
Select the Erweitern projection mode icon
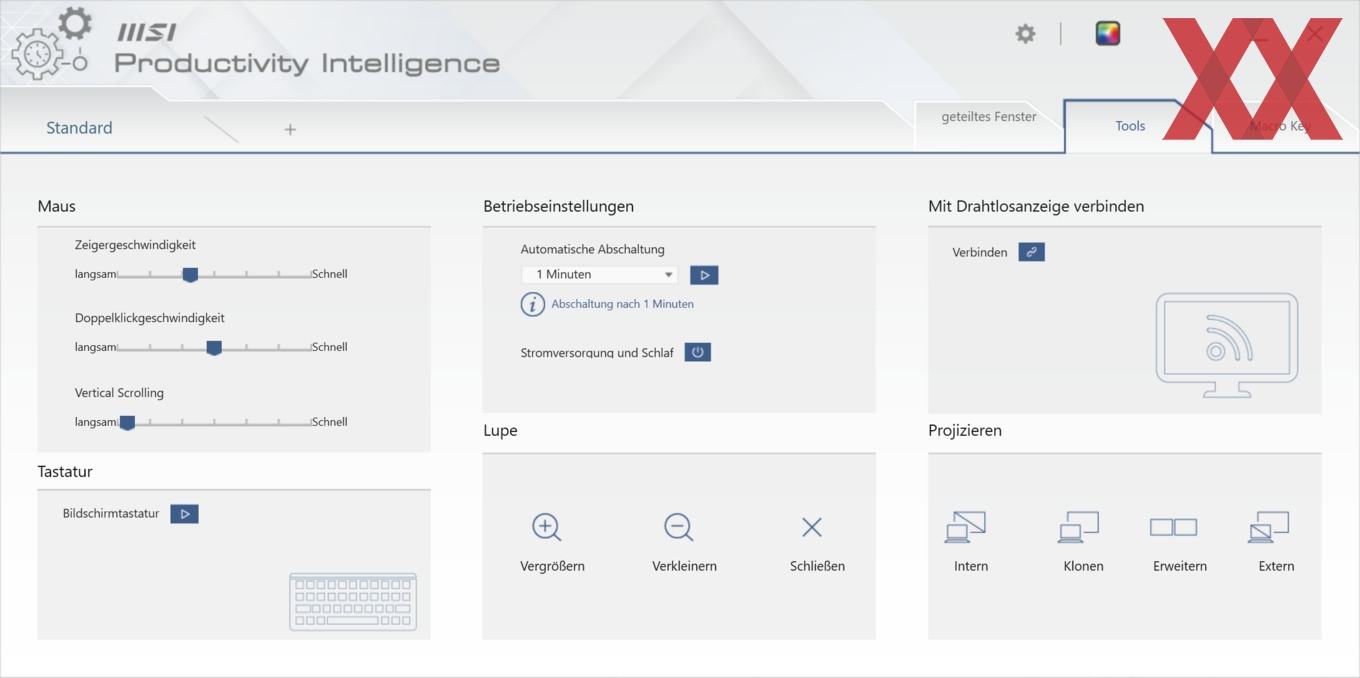(1173, 527)
